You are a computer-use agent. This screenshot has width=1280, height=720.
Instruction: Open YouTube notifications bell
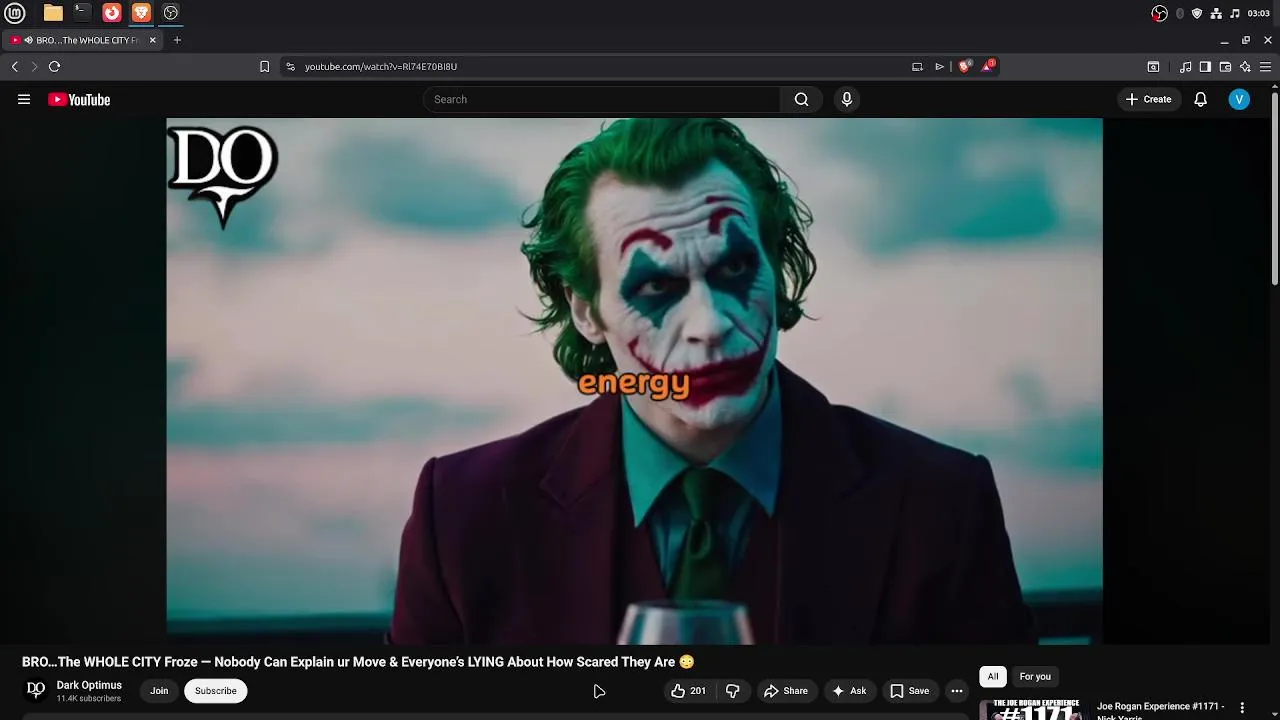1201,99
